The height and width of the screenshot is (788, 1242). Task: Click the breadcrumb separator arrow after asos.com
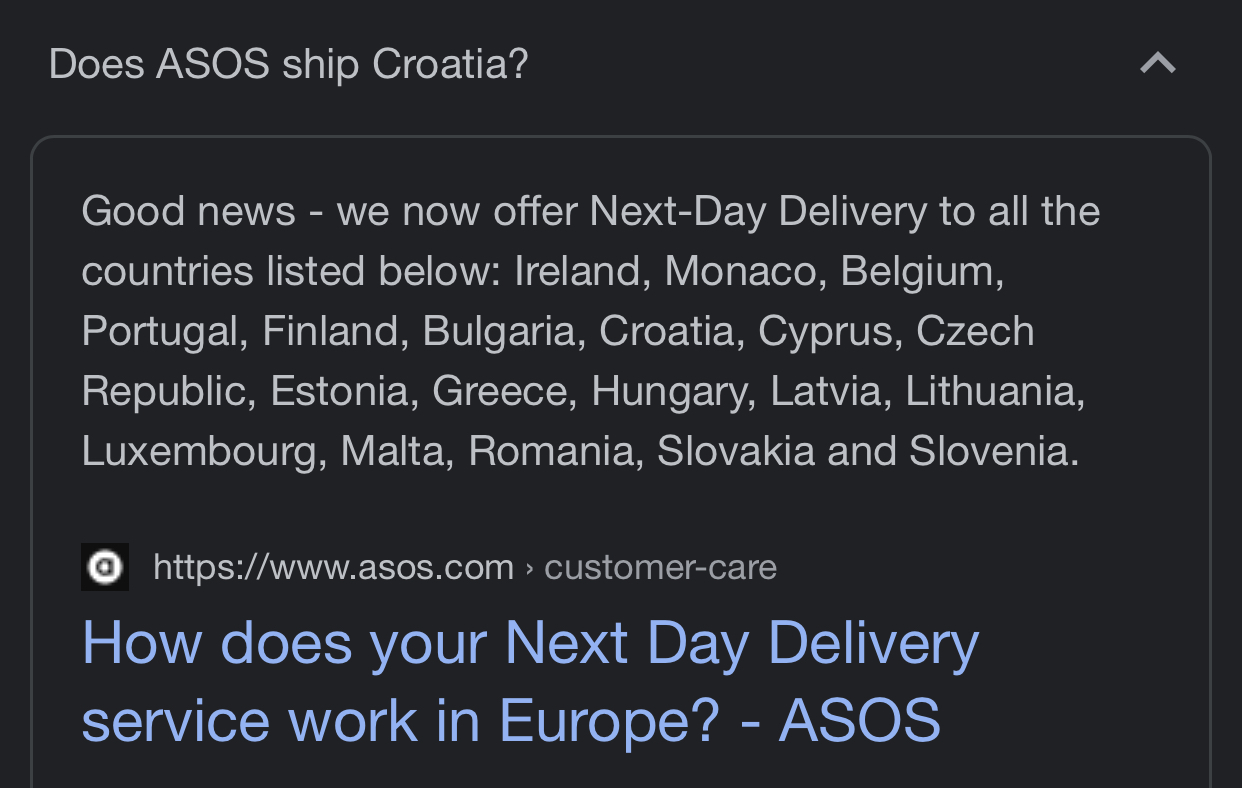[529, 569]
